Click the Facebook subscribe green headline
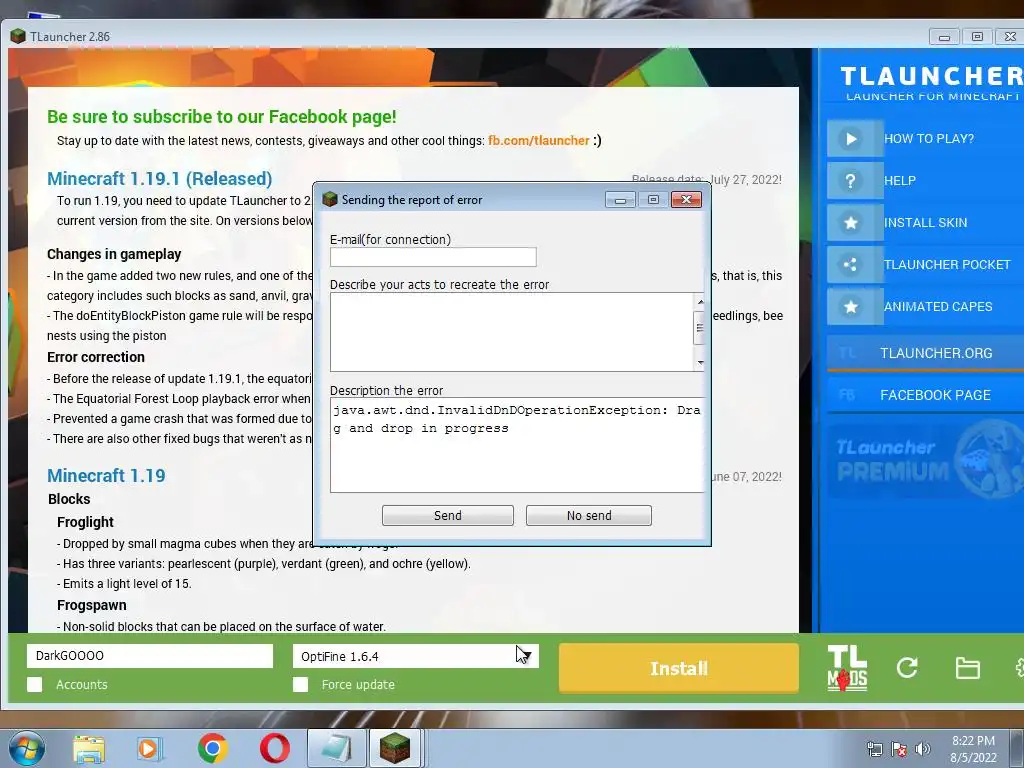This screenshot has height=768, width=1024. coord(221,117)
